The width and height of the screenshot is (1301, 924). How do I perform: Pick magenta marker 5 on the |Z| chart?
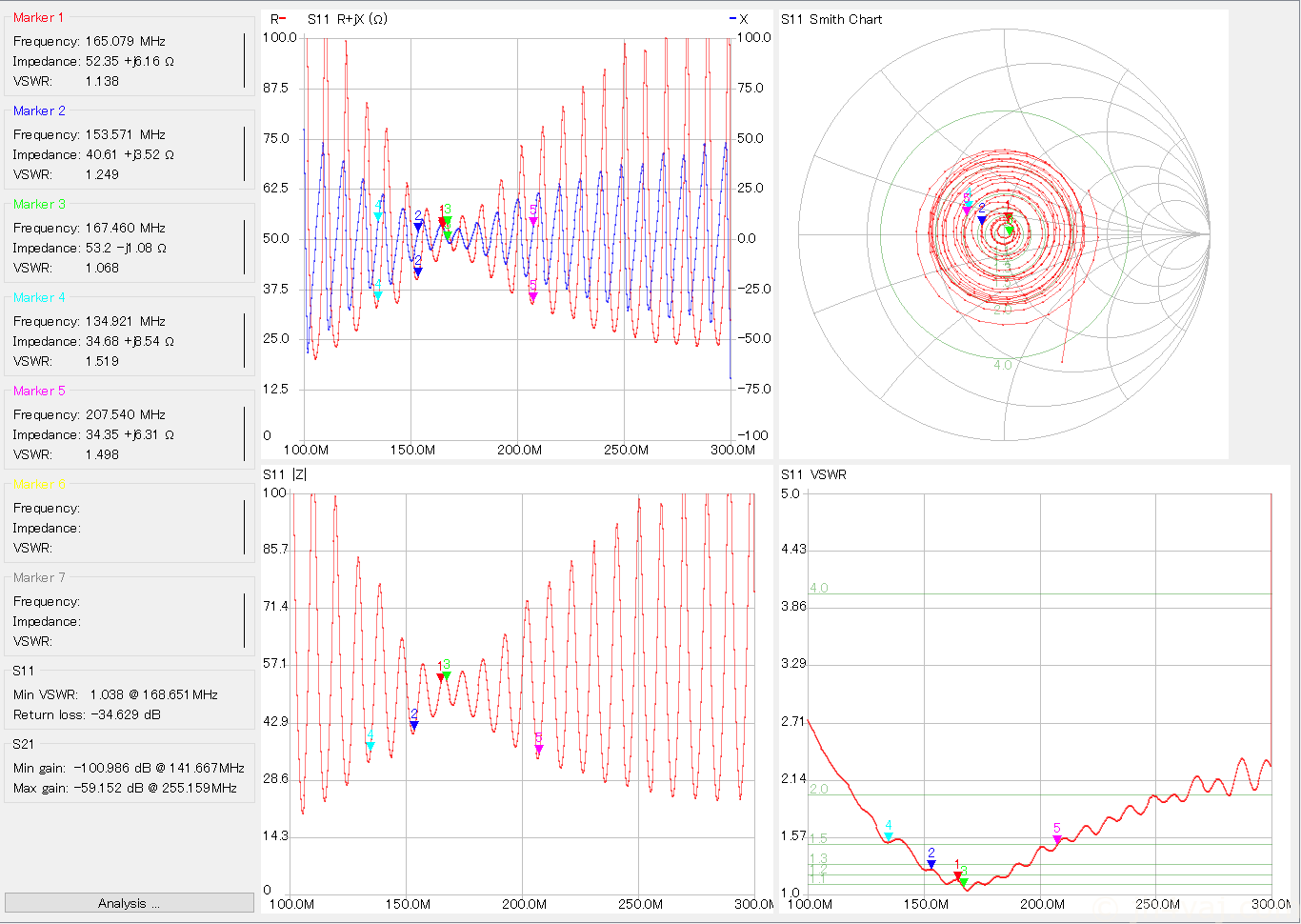539,749
